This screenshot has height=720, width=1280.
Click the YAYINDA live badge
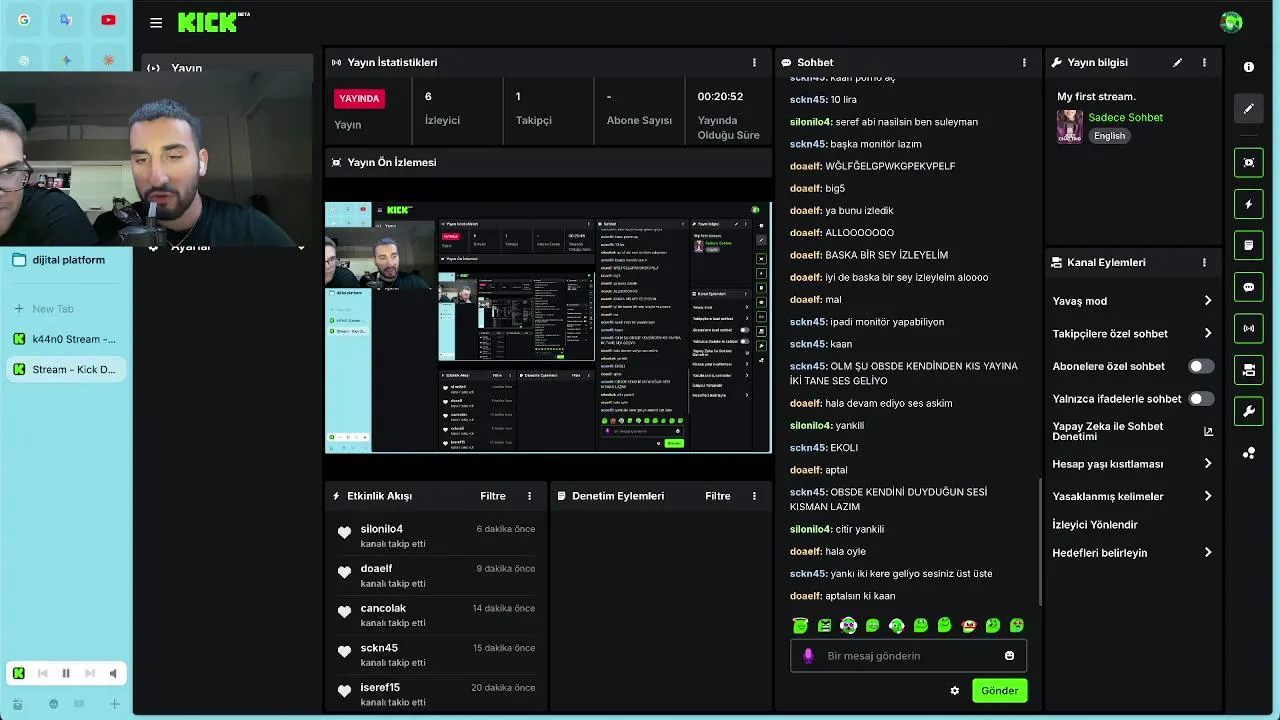359,98
